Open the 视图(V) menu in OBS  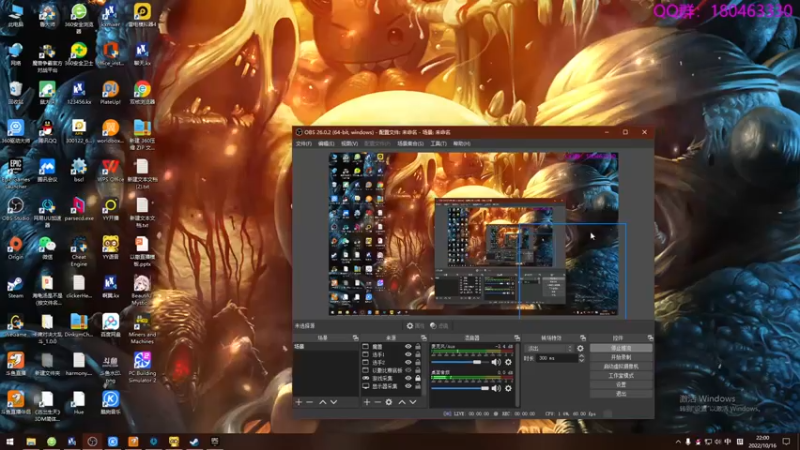coord(349,144)
